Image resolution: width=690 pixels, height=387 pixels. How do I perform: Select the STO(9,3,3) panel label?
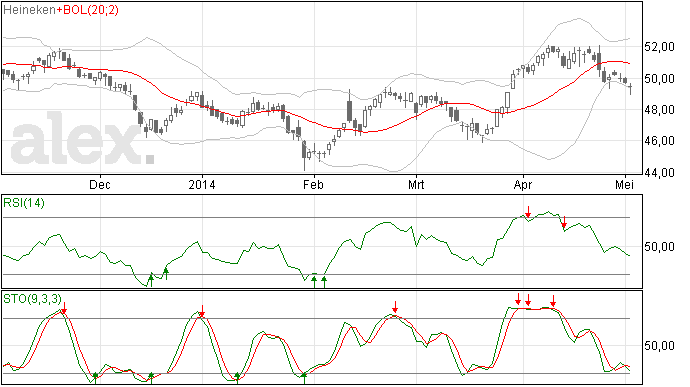[33, 299]
